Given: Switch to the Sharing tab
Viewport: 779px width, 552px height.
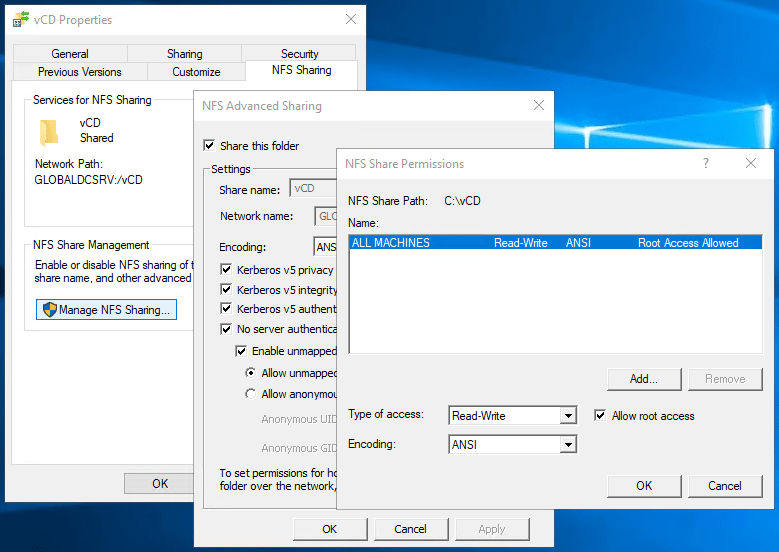Looking at the screenshot, I should pyautogui.click(x=184, y=54).
